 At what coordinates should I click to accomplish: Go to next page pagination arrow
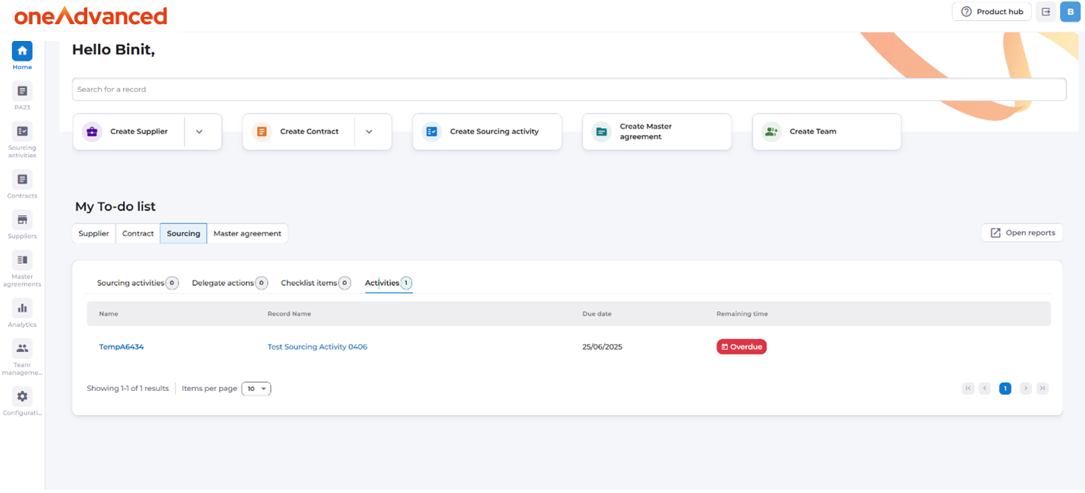point(1025,388)
